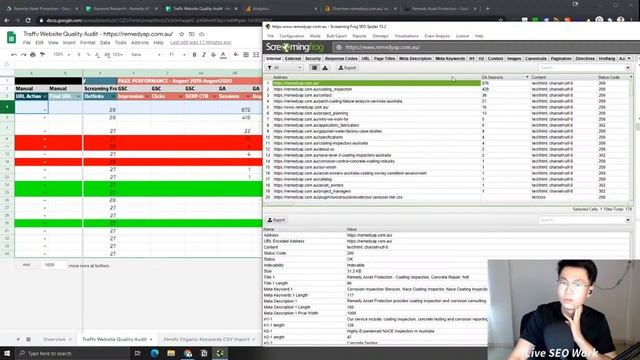640x360 pixels.
Task: Open filter dropdown on SERP CTR column
Action: pos(214,96)
